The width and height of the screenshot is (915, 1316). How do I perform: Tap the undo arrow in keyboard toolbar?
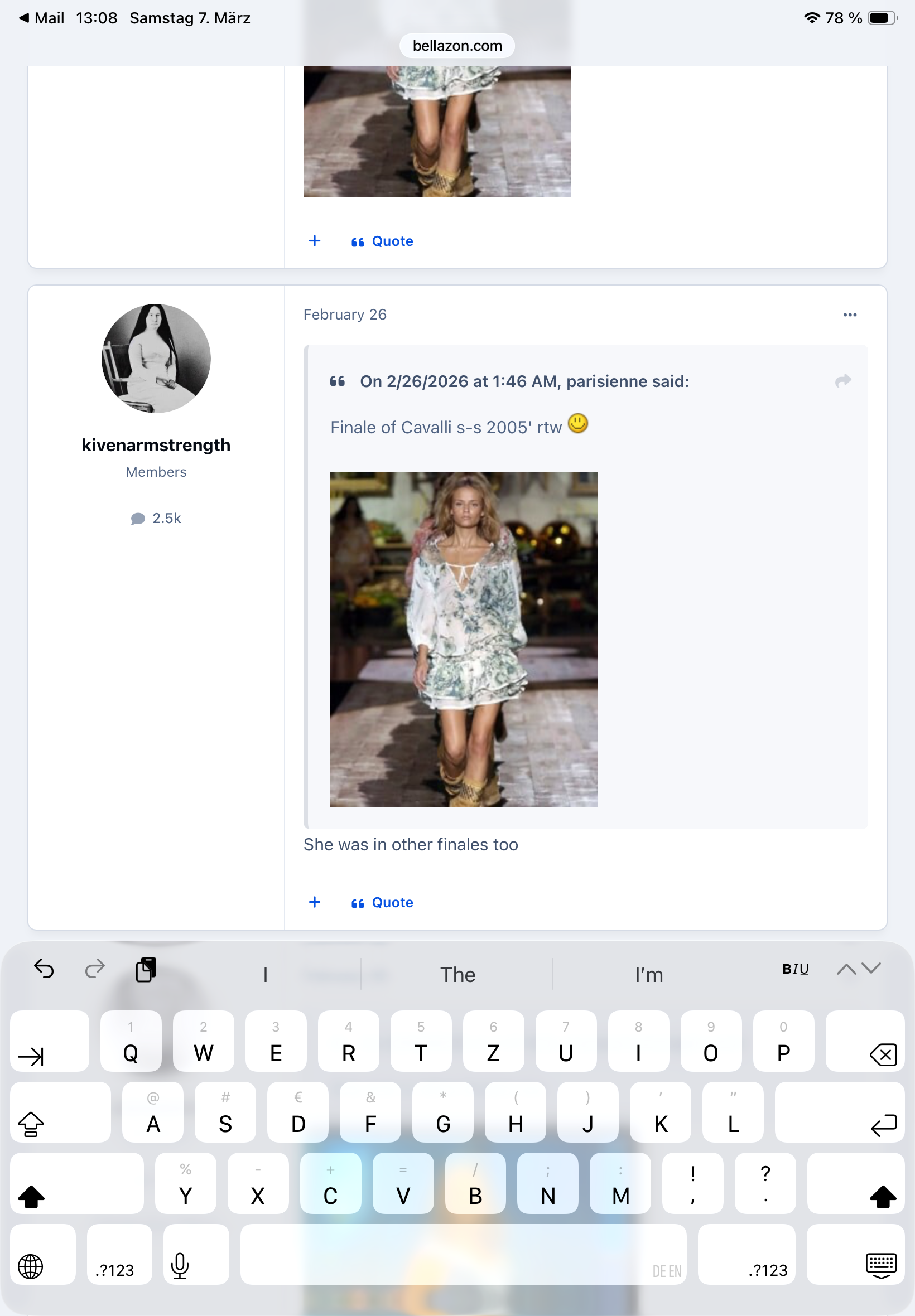[x=44, y=969]
